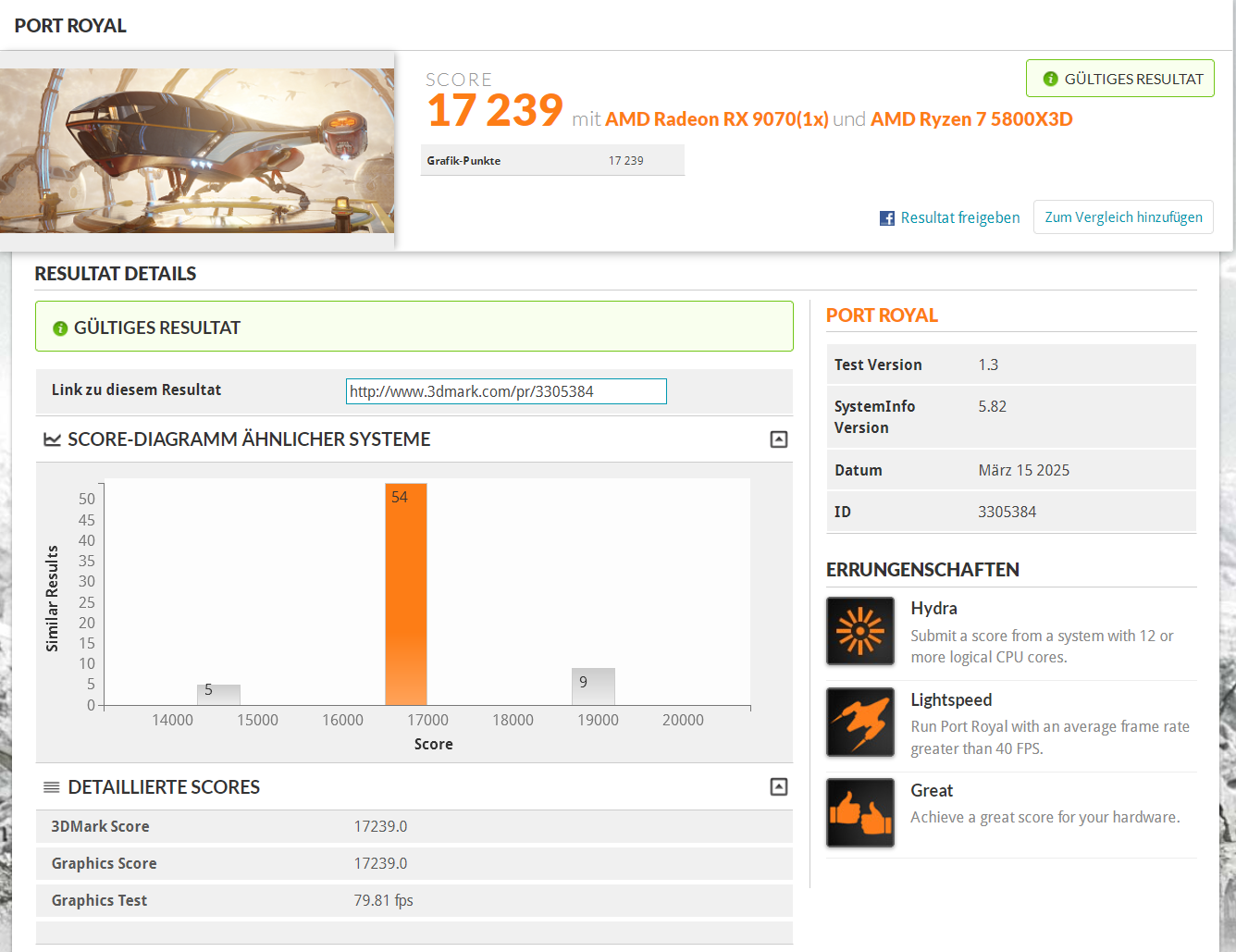Click the SystemInfo Version value 5.82
This screenshot has height=952, width=1236.
pyautogui.click(x=992, y=406)
